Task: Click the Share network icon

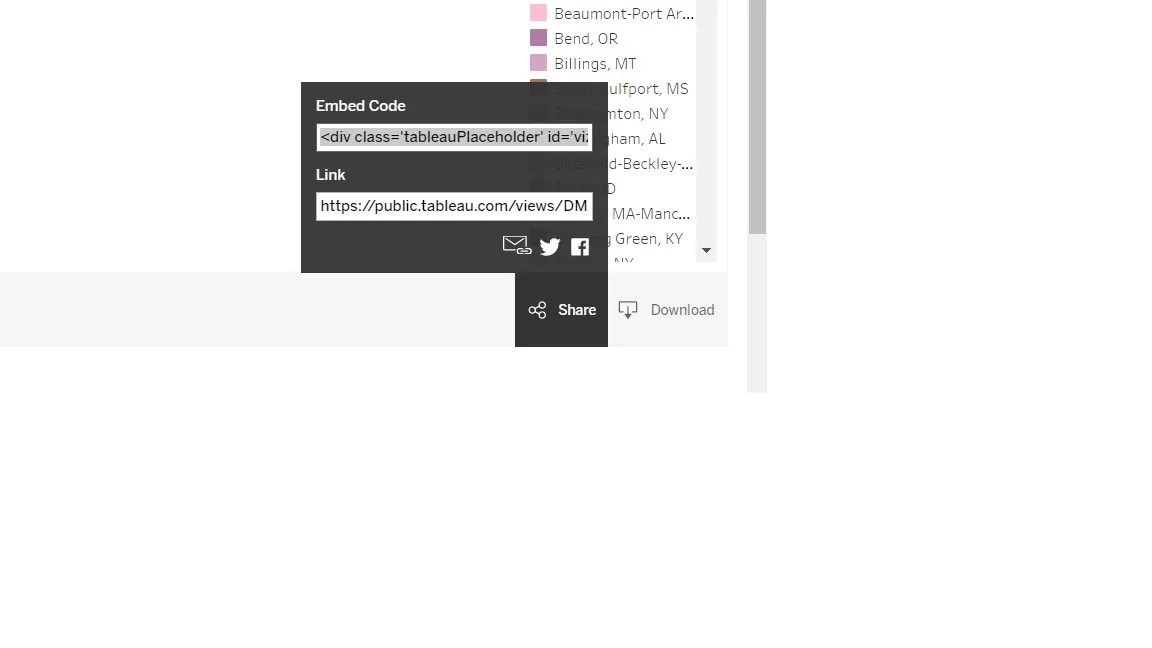Action: pos(537,310)
